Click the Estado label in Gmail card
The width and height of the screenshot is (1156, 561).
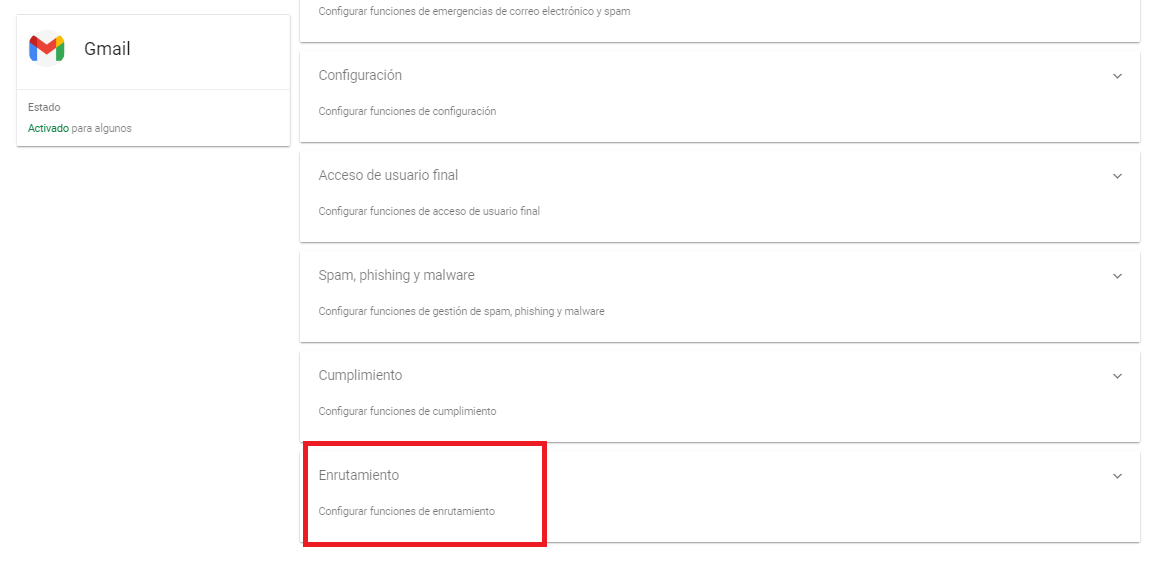[x=44, y=108]
